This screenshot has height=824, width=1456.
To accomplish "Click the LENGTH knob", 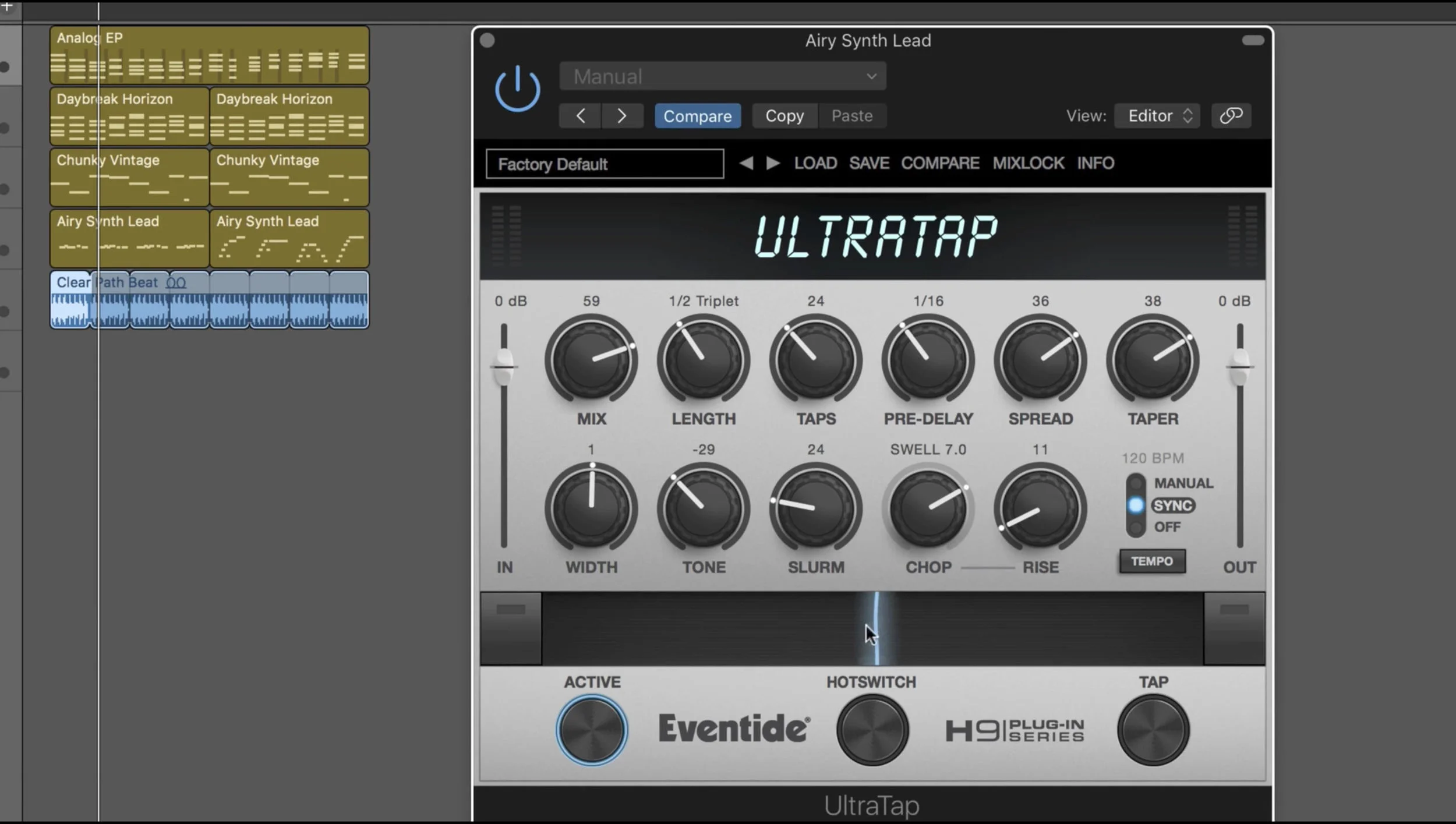I will pos(704,360).
